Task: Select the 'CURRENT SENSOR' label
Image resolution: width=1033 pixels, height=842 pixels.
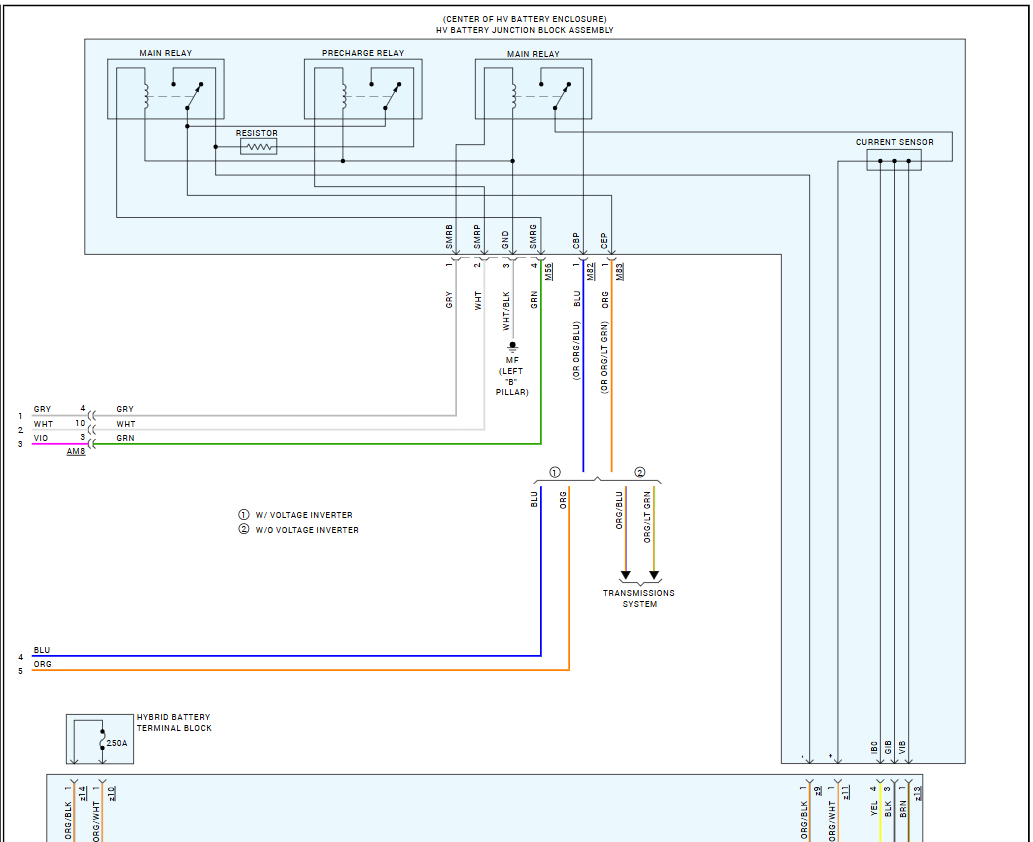Action: pyautogui.click(x=895, y=142)
